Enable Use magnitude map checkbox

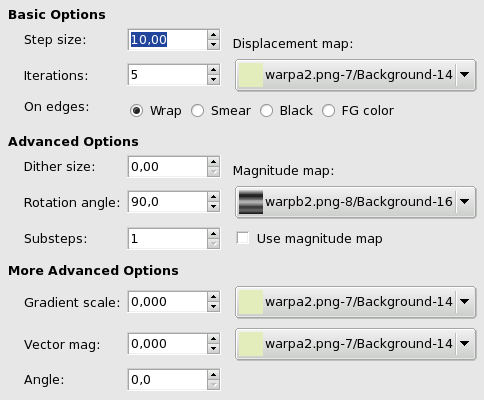click(243, 238)
